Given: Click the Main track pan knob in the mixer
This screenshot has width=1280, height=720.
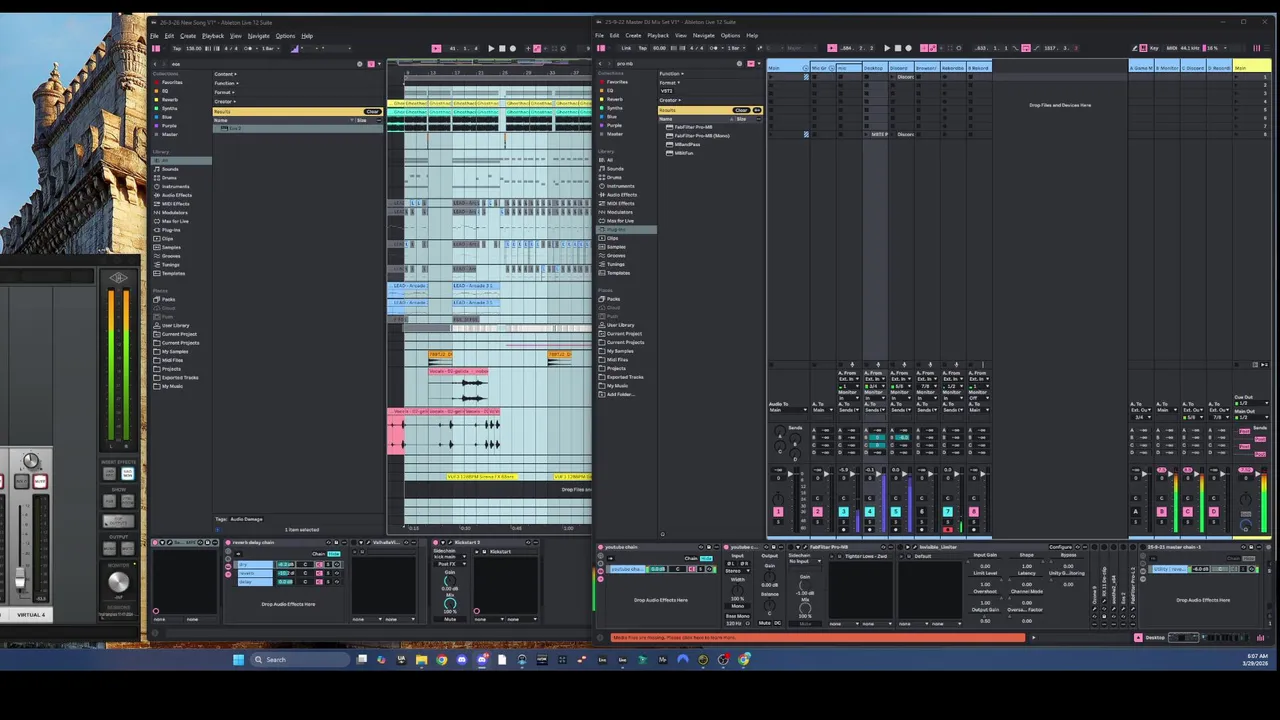Looking at the screenshot, I should 1245,499.
